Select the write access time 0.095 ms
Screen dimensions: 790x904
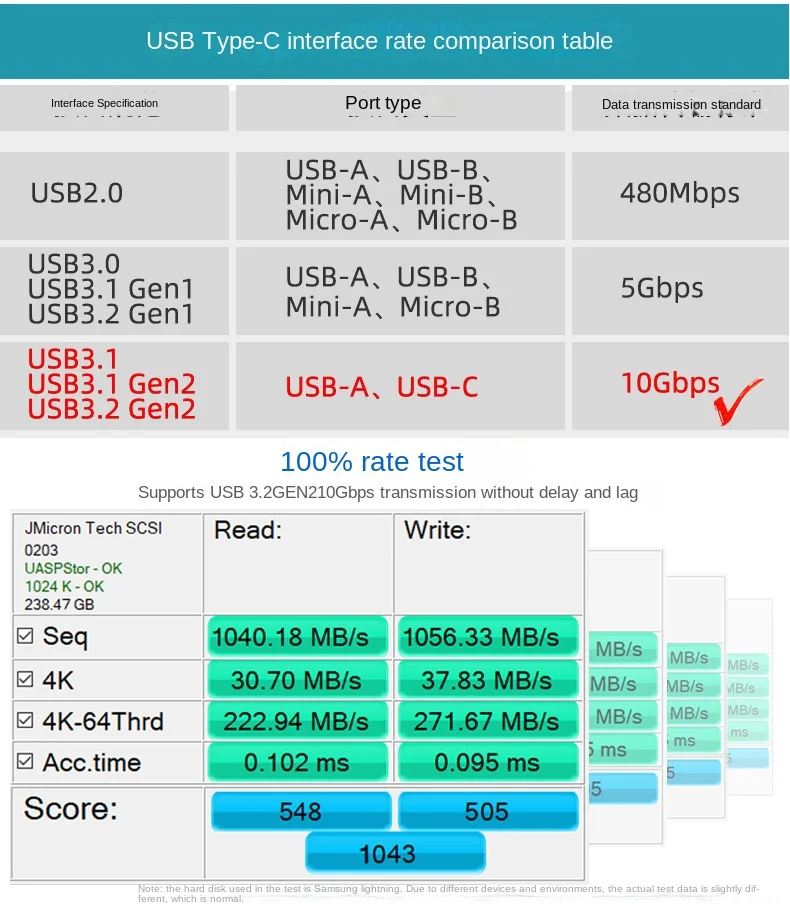tap(487, 763)
